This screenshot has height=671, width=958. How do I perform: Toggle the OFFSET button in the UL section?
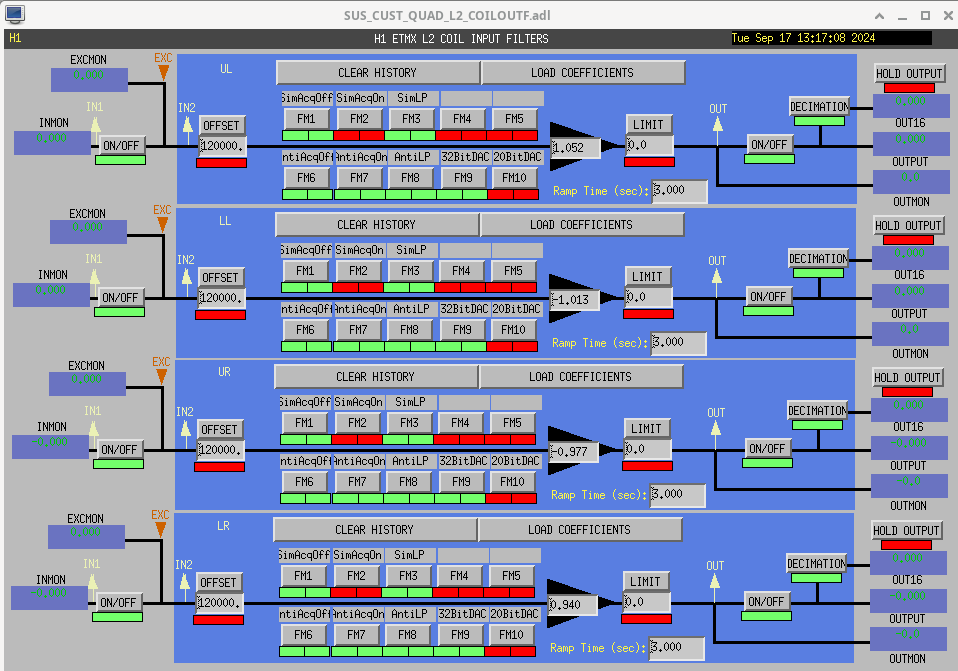tap(221, 126)
